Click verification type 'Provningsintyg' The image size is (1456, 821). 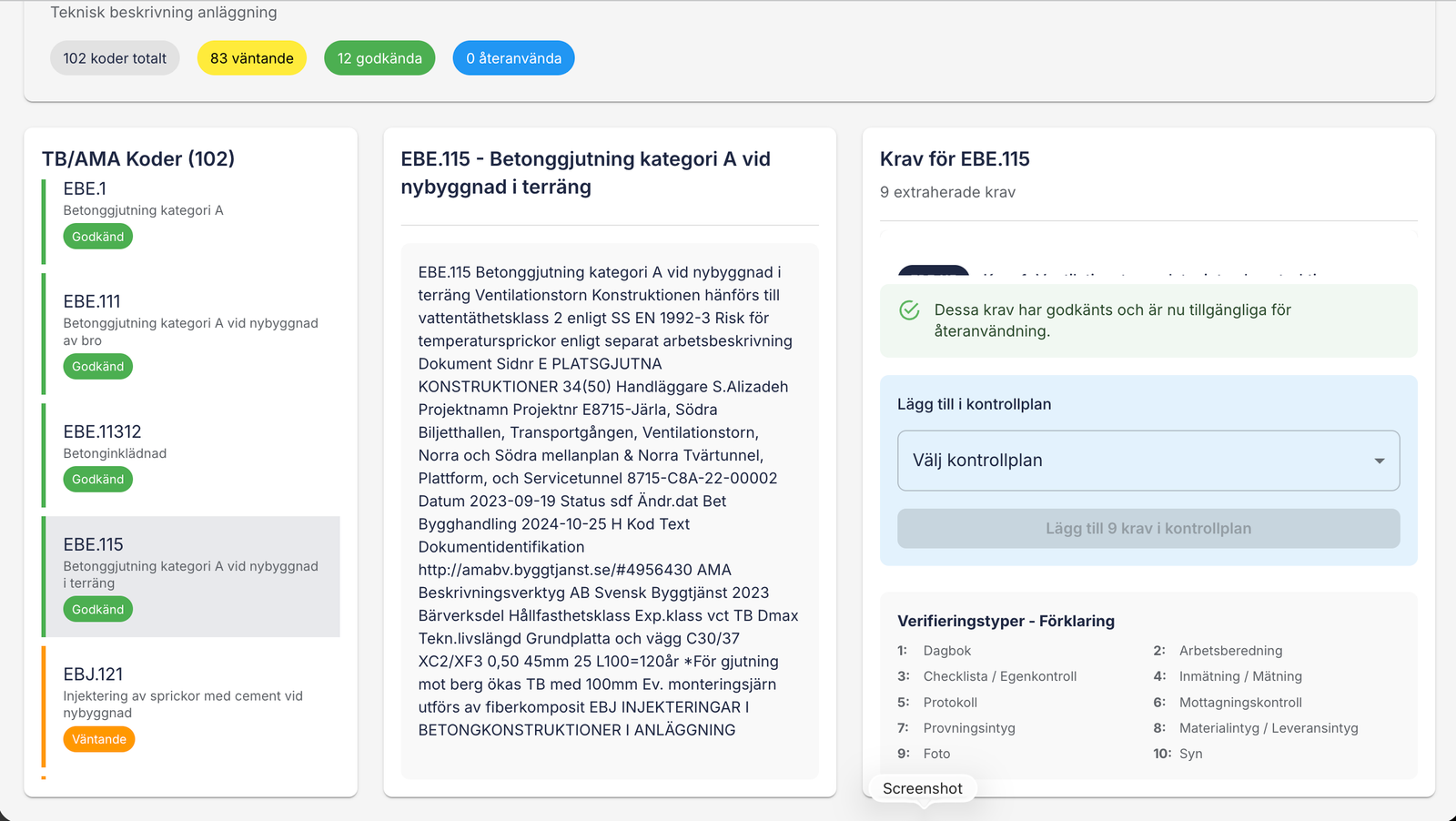point(969,728)
